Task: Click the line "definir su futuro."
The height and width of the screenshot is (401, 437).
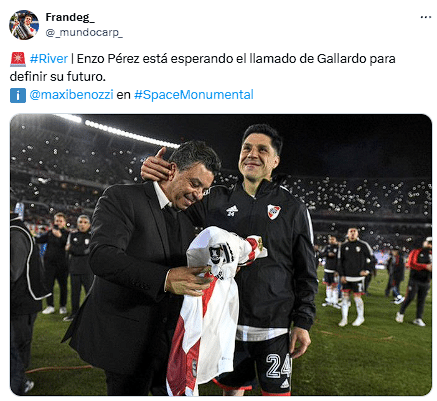Action: tap(58, 77)
